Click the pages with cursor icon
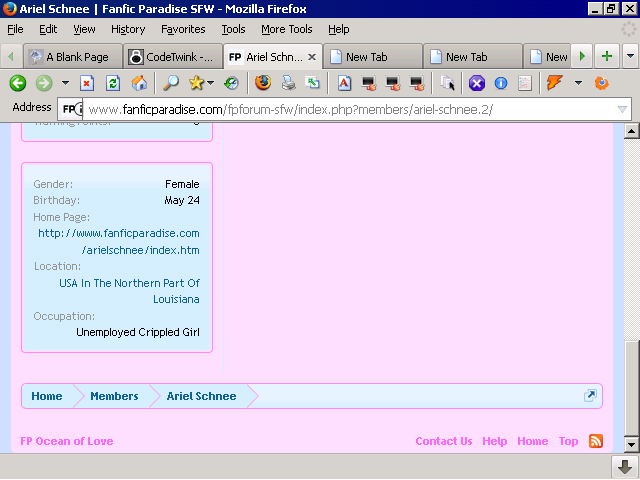The image size is (640, 480). [448, 83]
